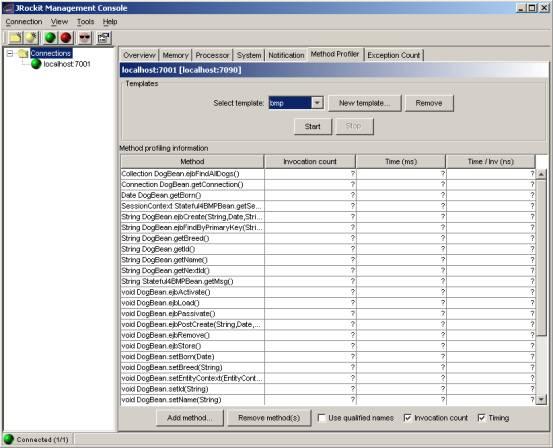Click the green localhost:7001 status icon
Screen dimensions: 553x448
36,64
